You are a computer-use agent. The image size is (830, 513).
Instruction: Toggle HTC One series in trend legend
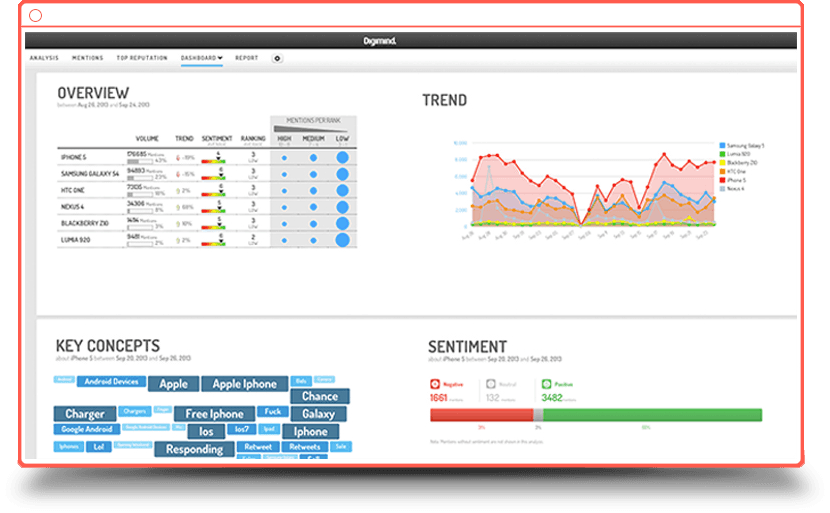[x=733, y=171]
